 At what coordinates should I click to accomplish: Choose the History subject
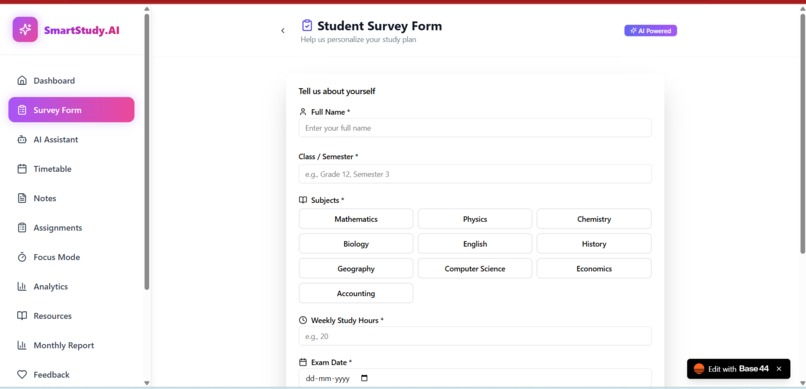coord(594,244)
